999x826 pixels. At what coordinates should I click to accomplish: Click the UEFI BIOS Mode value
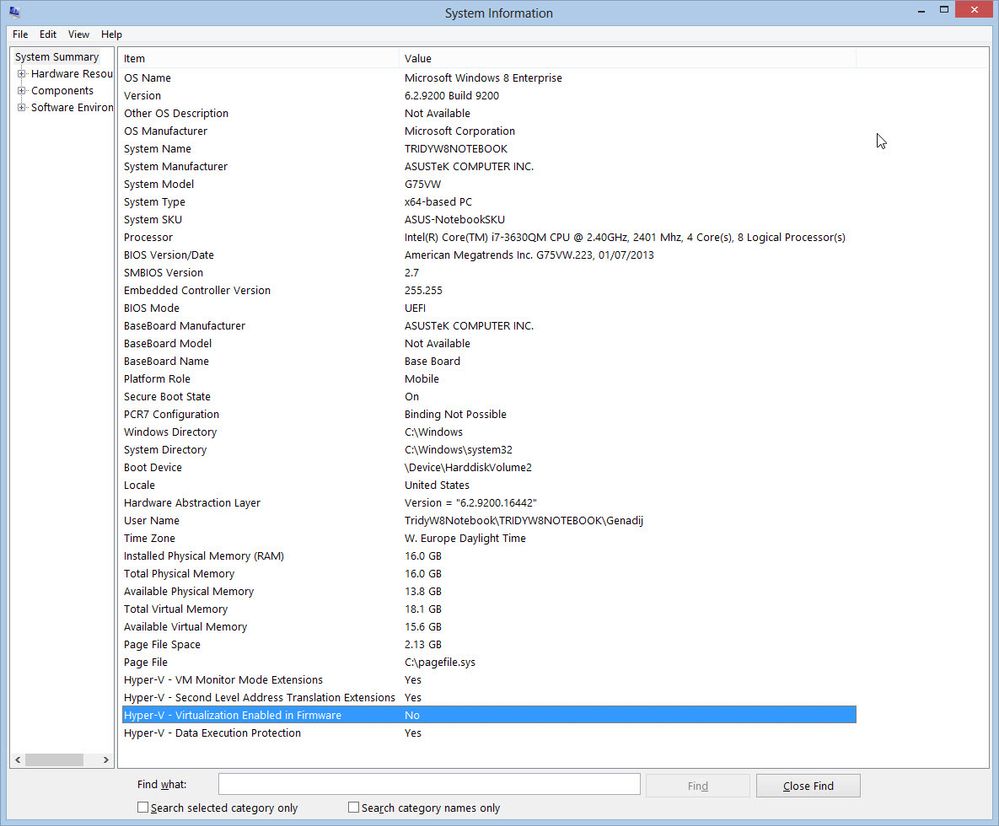pos(415,308)
